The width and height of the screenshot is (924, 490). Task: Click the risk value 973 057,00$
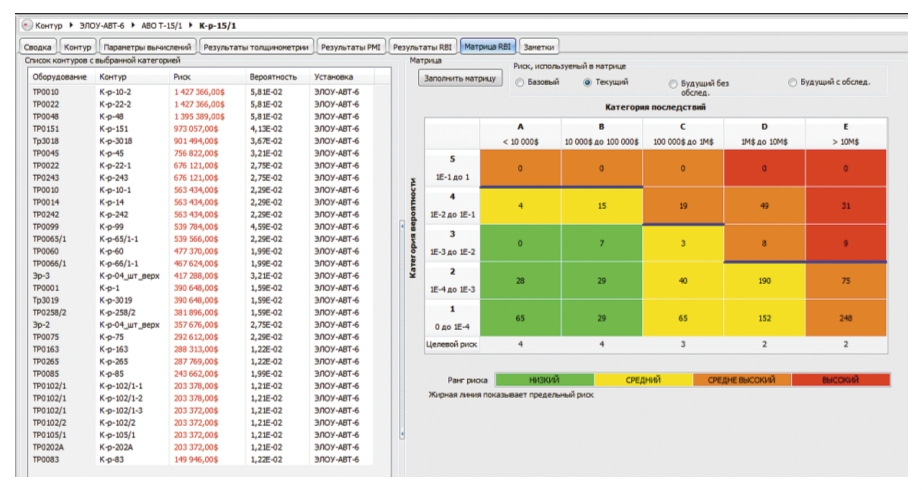click(x=196, y=129)
